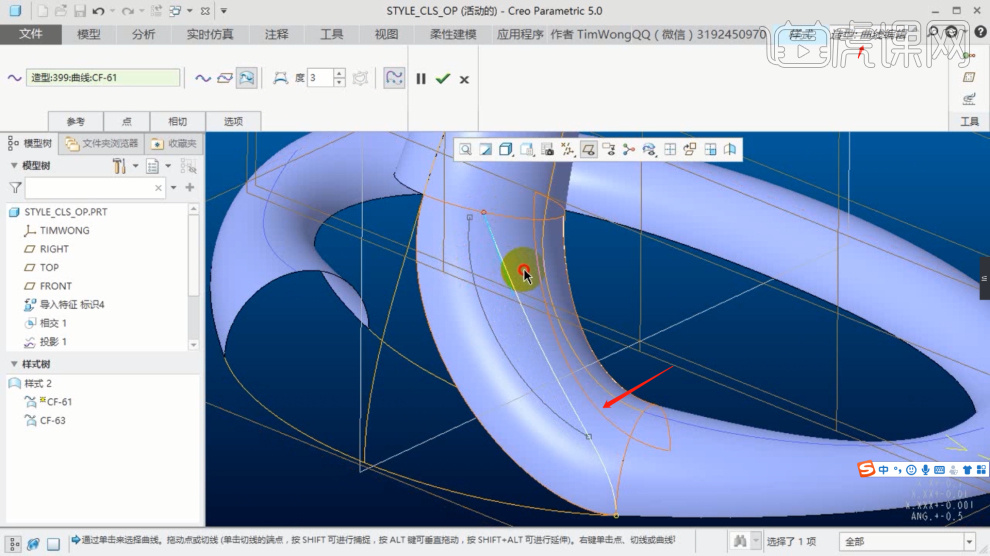
Task: Increase the curve degree spinner value
Action: pos(340,73)
